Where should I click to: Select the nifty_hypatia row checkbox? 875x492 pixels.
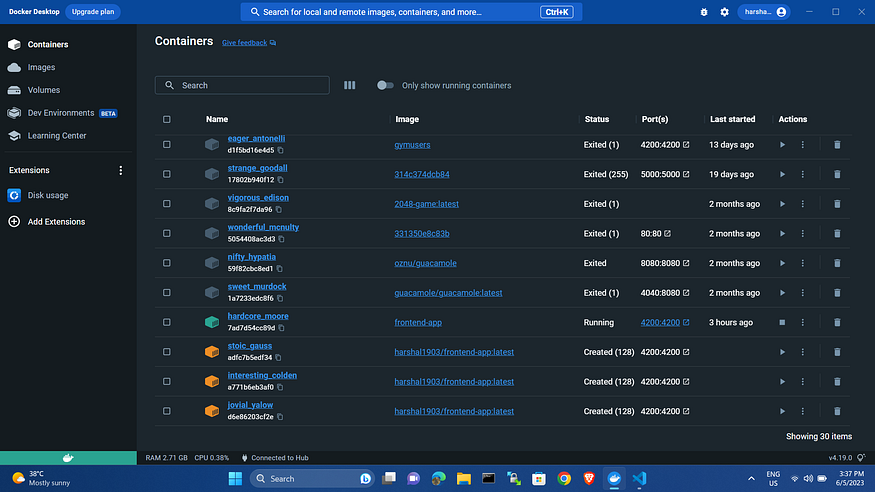click(x=167, y=263)
